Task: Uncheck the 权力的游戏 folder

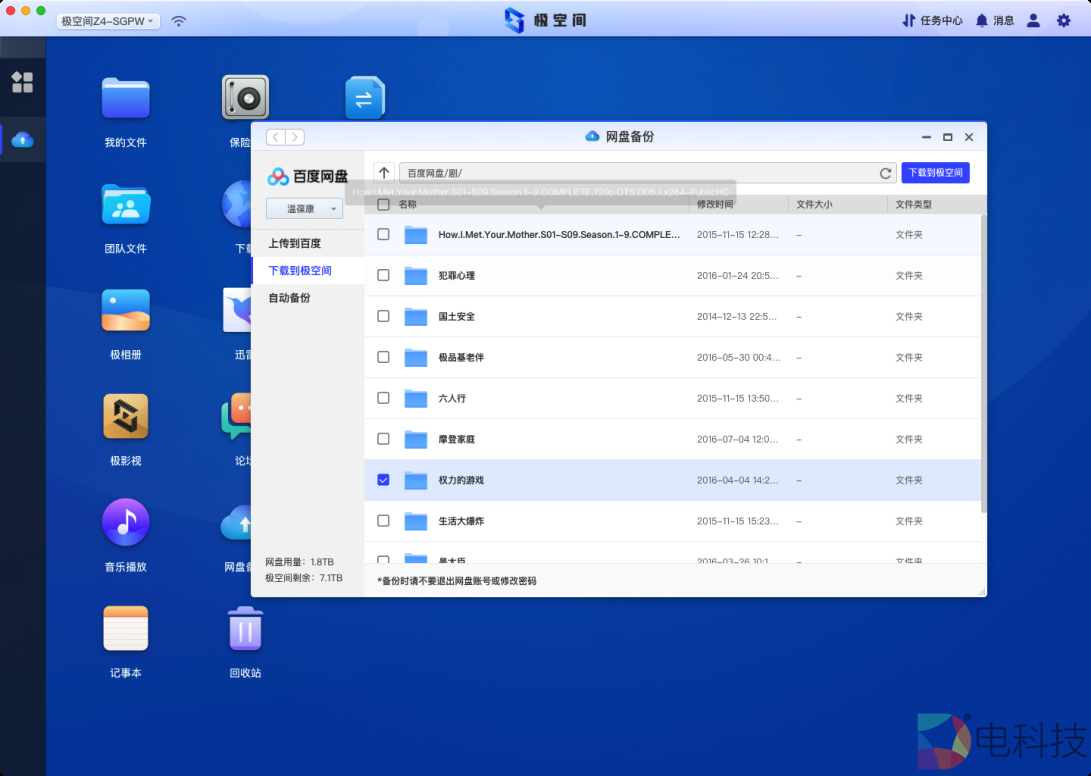Action: click(x=383, y=479)
